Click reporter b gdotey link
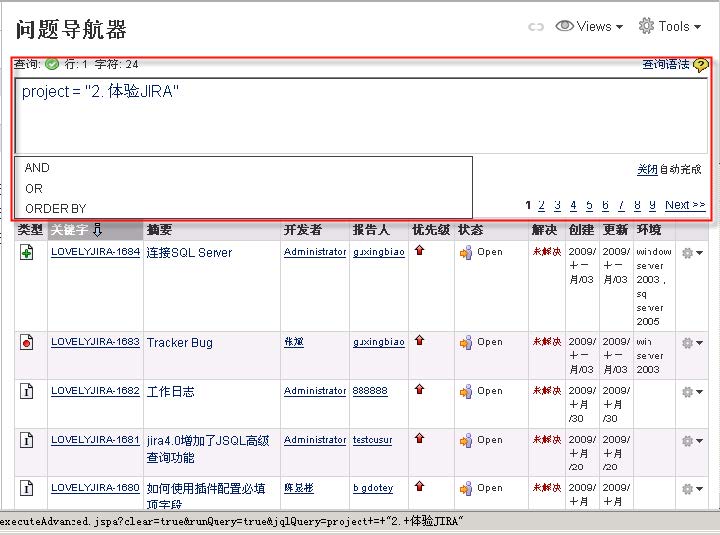 point(373,488)
